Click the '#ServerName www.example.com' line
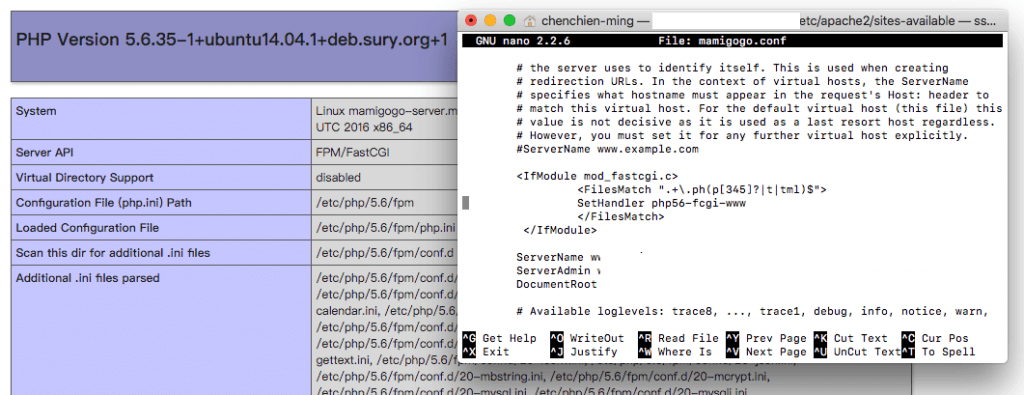The height and width of the screenshot is (395, 1024). (607, 149)
